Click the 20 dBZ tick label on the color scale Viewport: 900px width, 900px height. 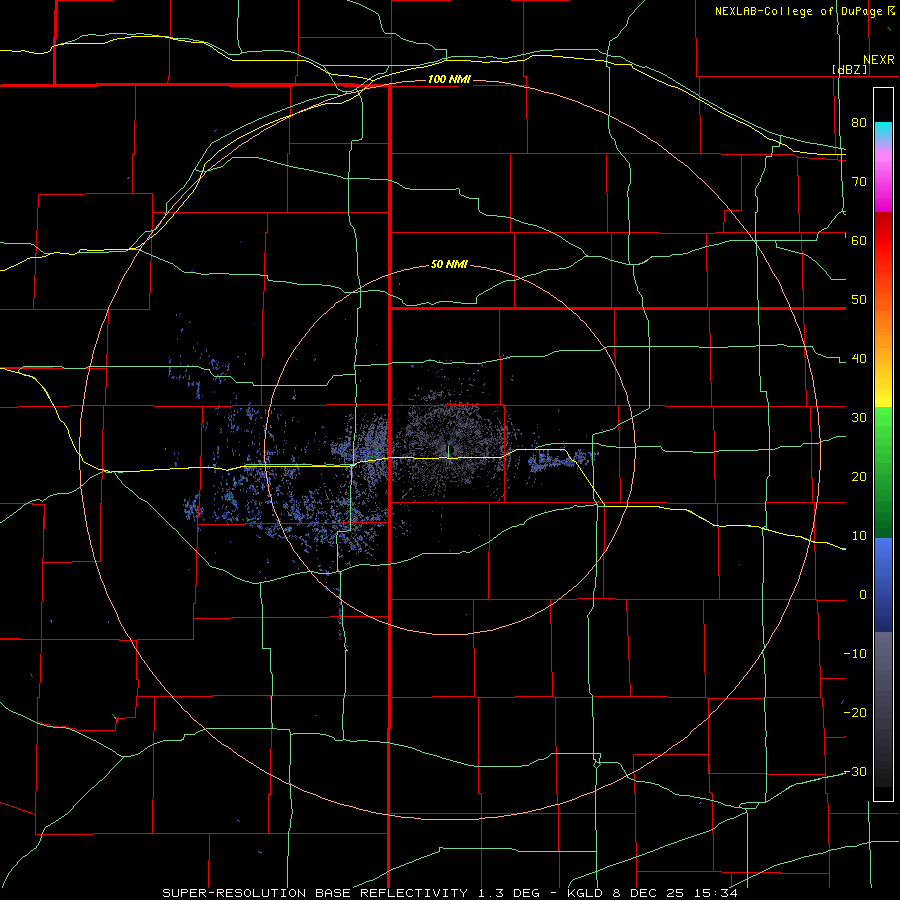coord(859,477)
